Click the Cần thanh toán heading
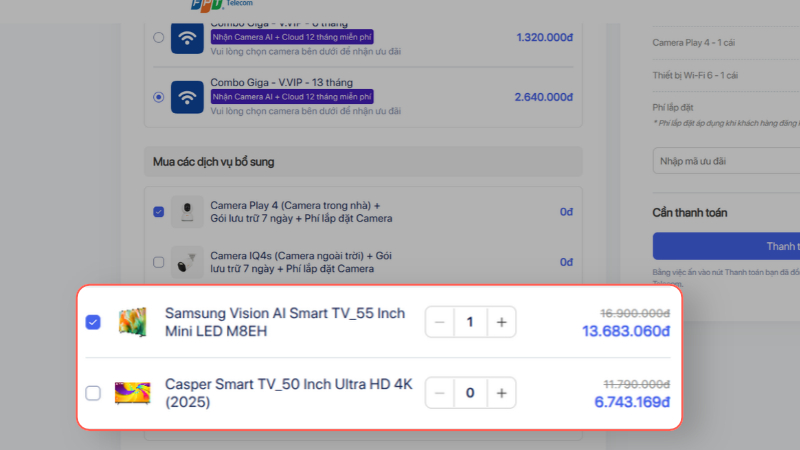The height and width of the screenshot is (450, 800). (690, 213)
